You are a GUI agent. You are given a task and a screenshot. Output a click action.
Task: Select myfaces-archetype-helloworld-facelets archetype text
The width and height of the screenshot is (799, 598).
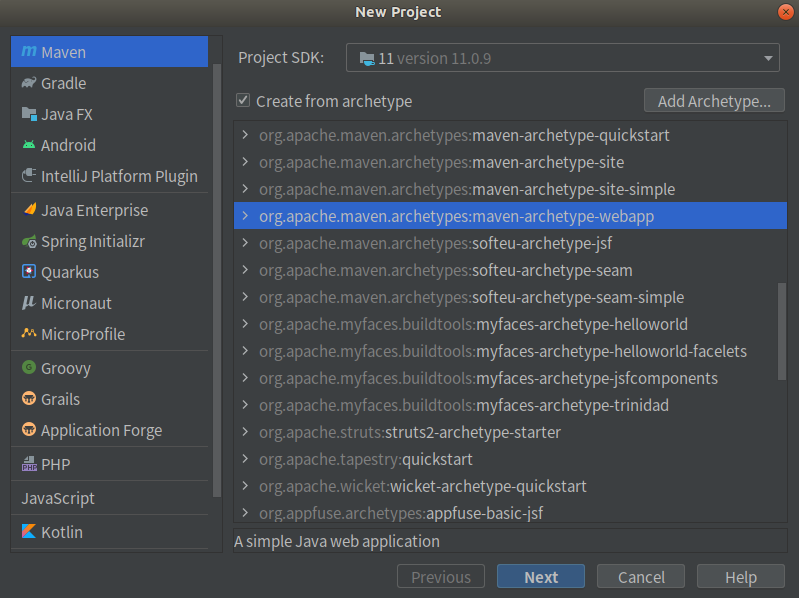tap(503, 351)
